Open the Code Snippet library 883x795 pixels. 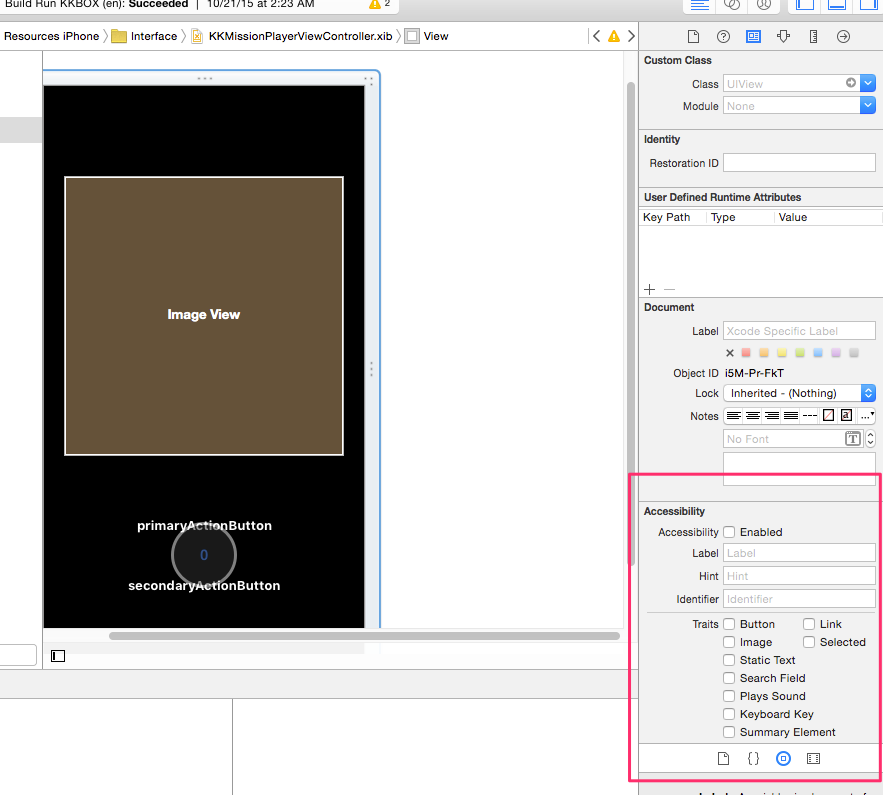click(753, 759)
